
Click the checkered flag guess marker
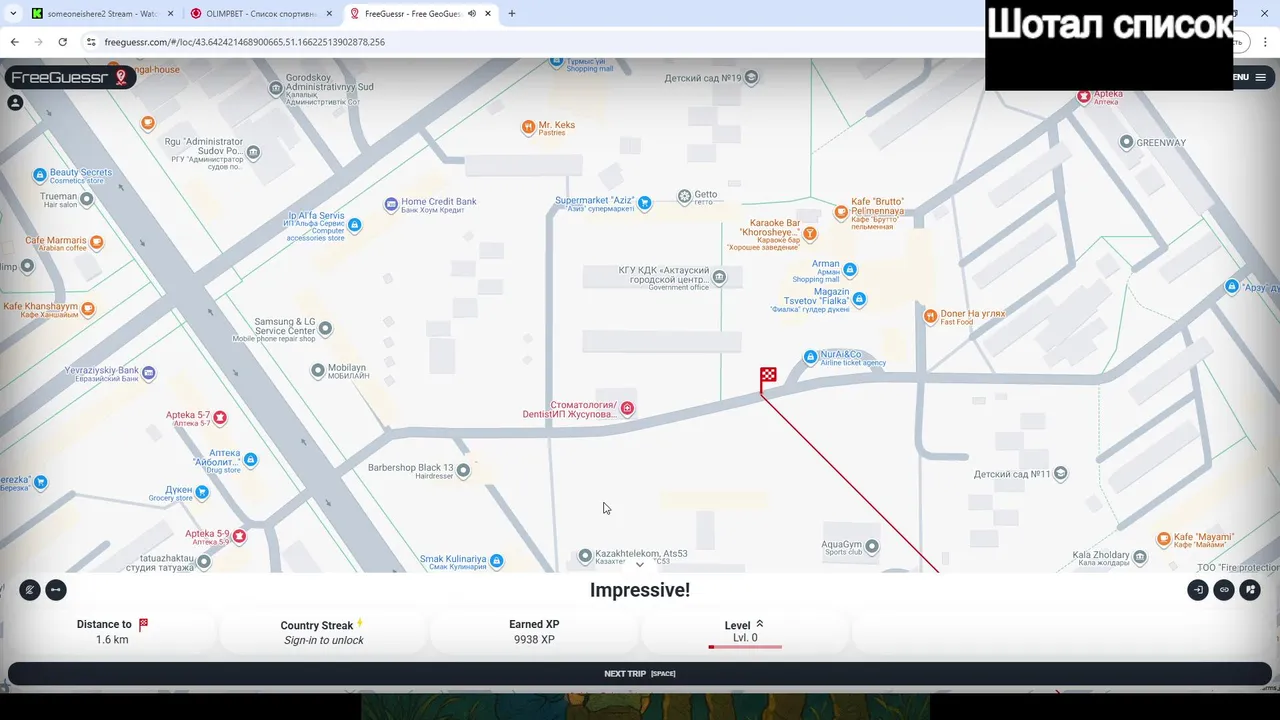[767, 381]
